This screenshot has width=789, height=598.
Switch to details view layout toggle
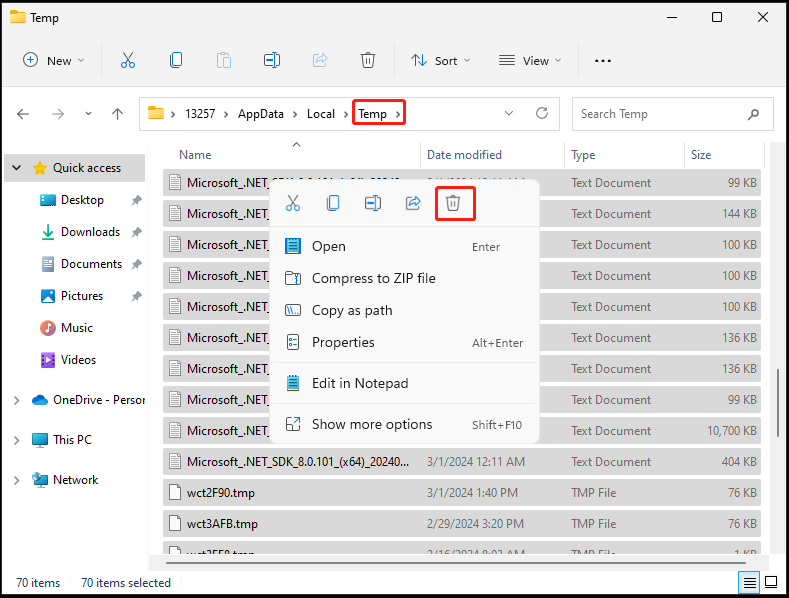pyautogui.click(x=749, y=582)
